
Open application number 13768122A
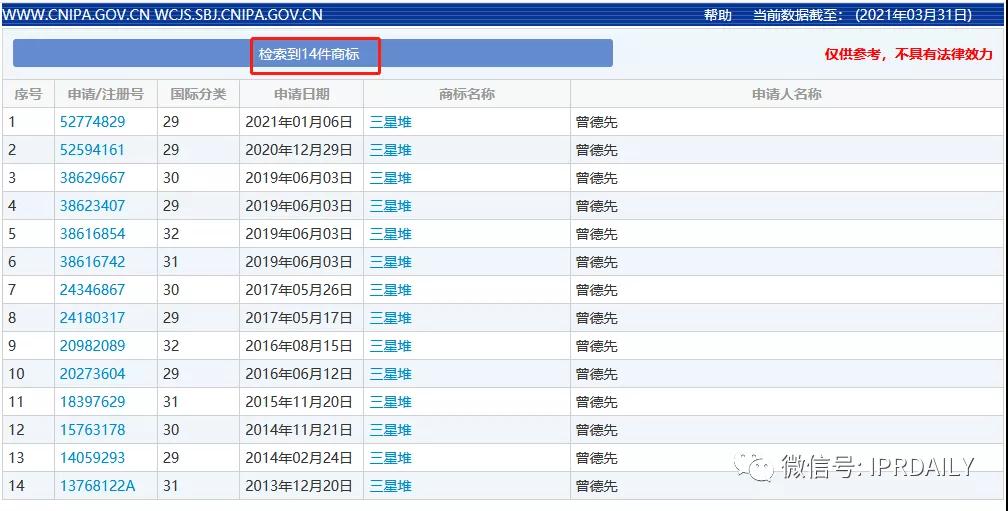pyautogui.click(x=98, y=485)
